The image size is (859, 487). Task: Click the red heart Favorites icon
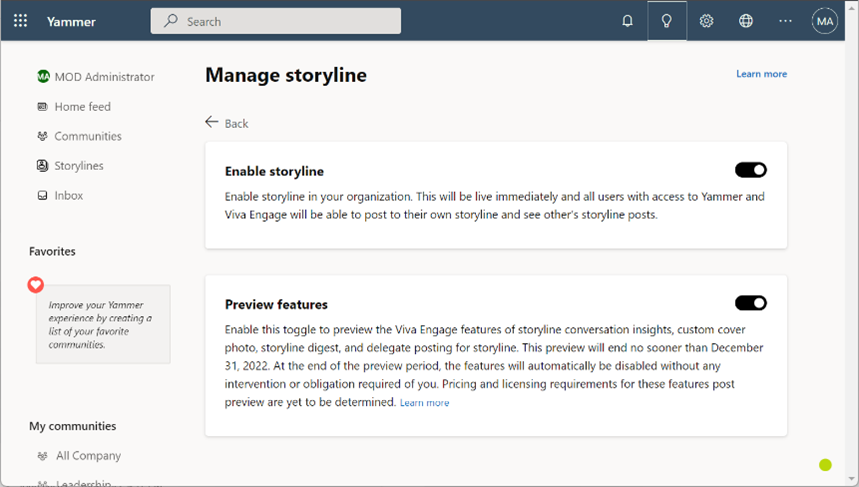tap(36, 285)
